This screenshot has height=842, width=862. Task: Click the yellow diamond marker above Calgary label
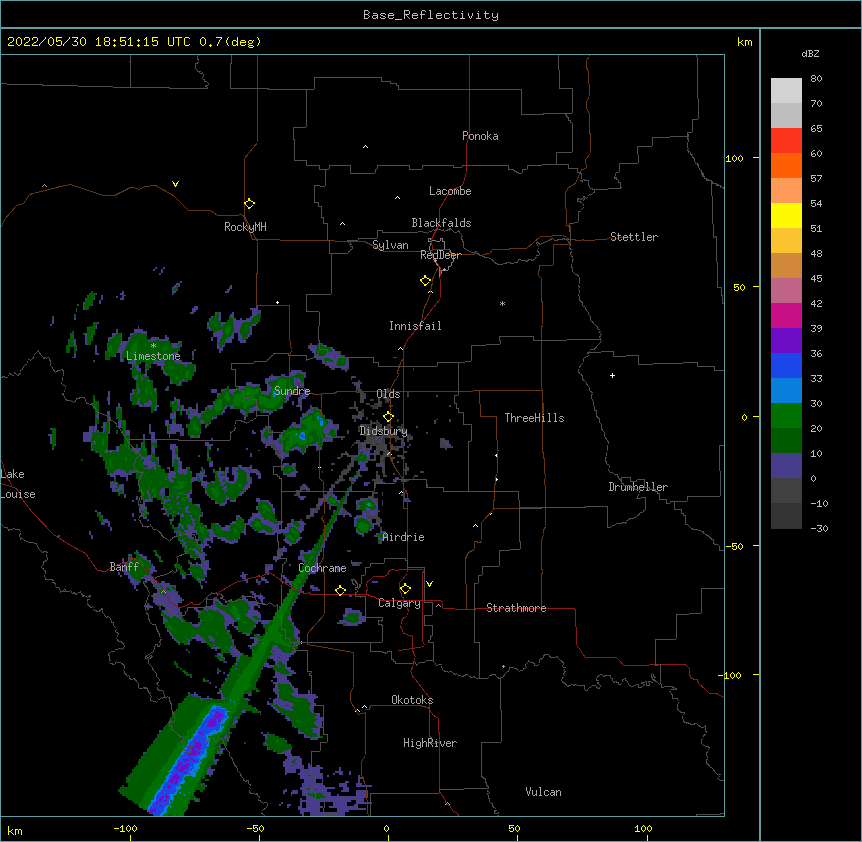click(x=405, y=589)
